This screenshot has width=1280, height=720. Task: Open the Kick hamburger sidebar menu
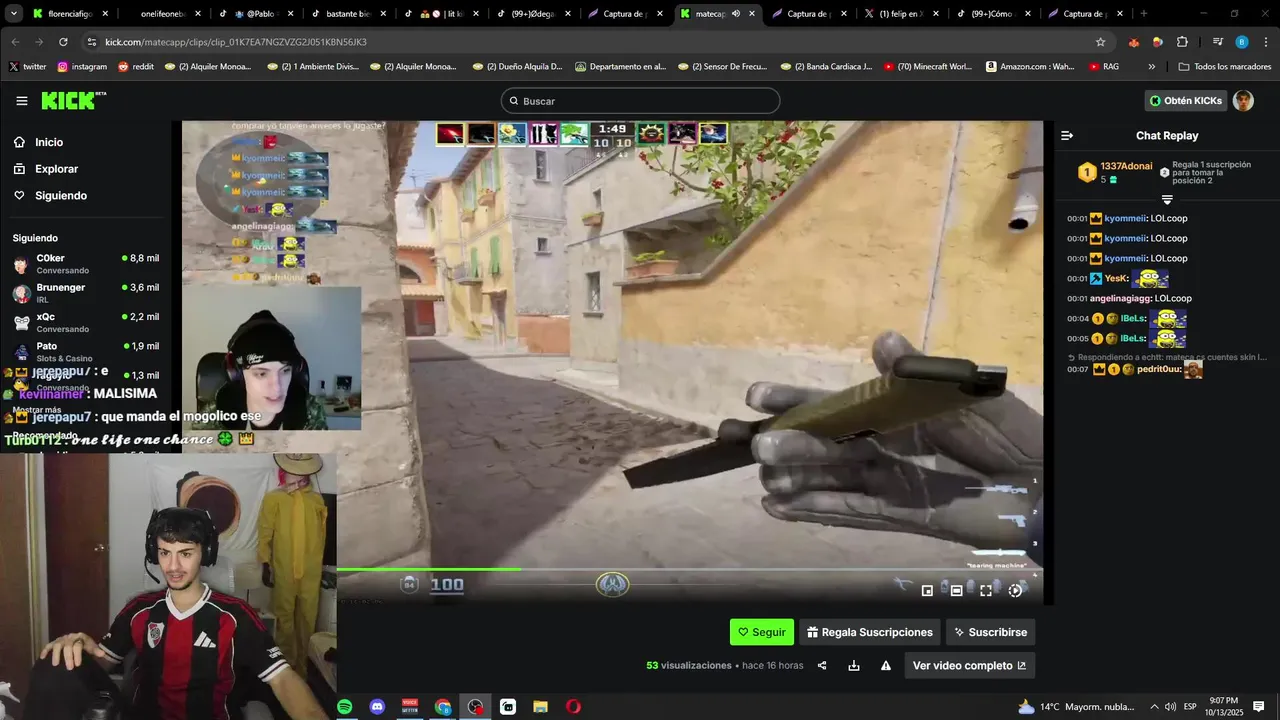(22, 101)
